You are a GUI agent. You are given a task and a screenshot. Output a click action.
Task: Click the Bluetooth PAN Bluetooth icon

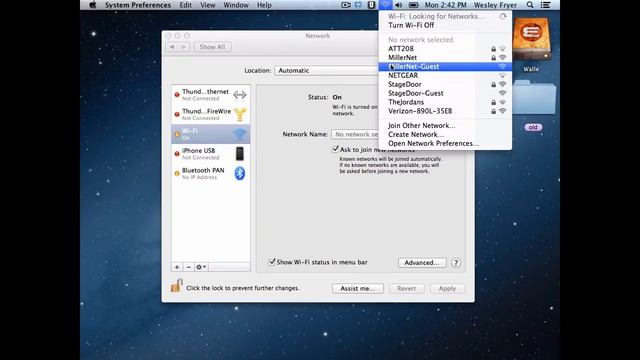coord(240,173)
